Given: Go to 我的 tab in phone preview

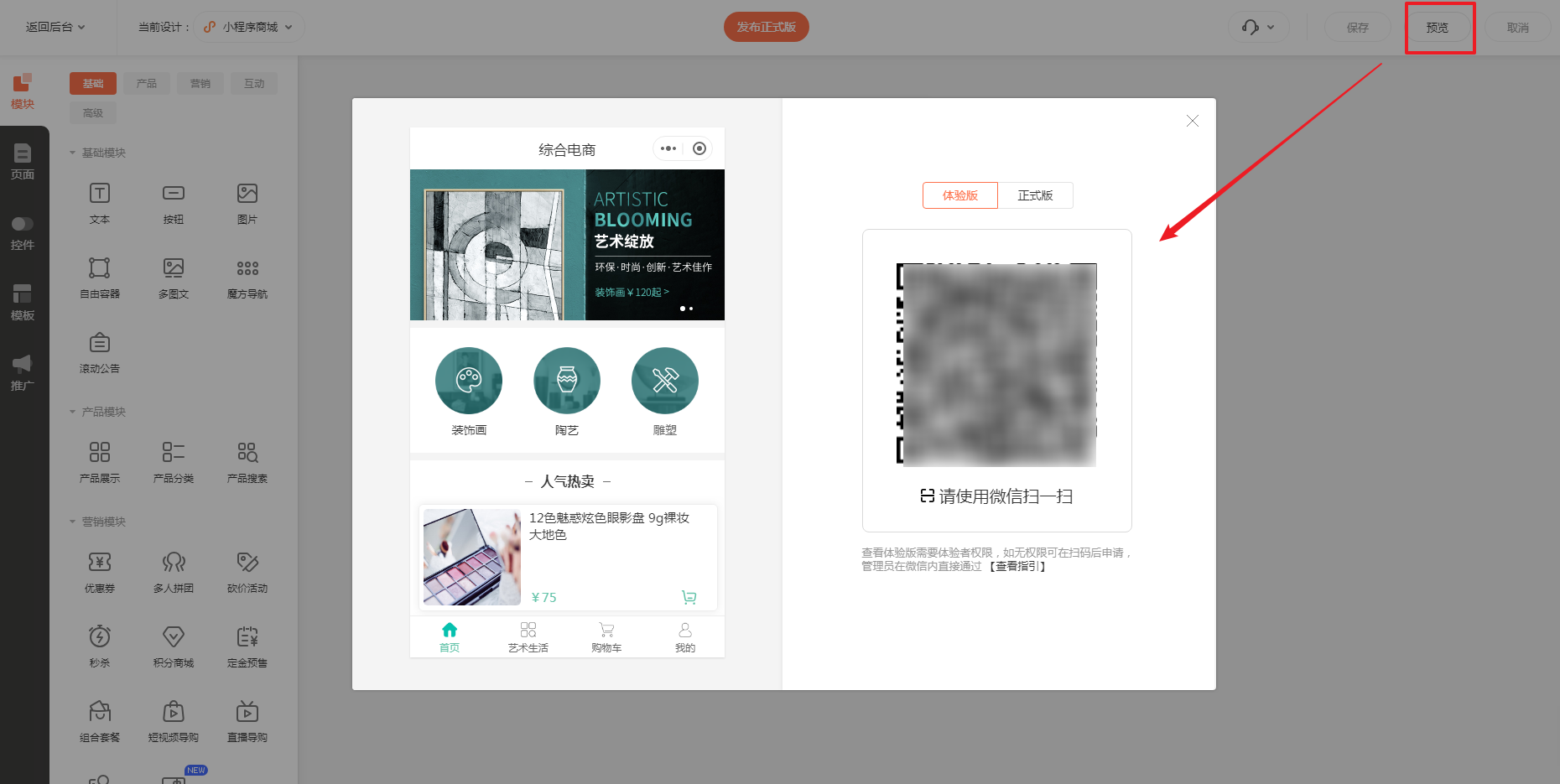Looking at the screenshot, I should click(685, 637).
